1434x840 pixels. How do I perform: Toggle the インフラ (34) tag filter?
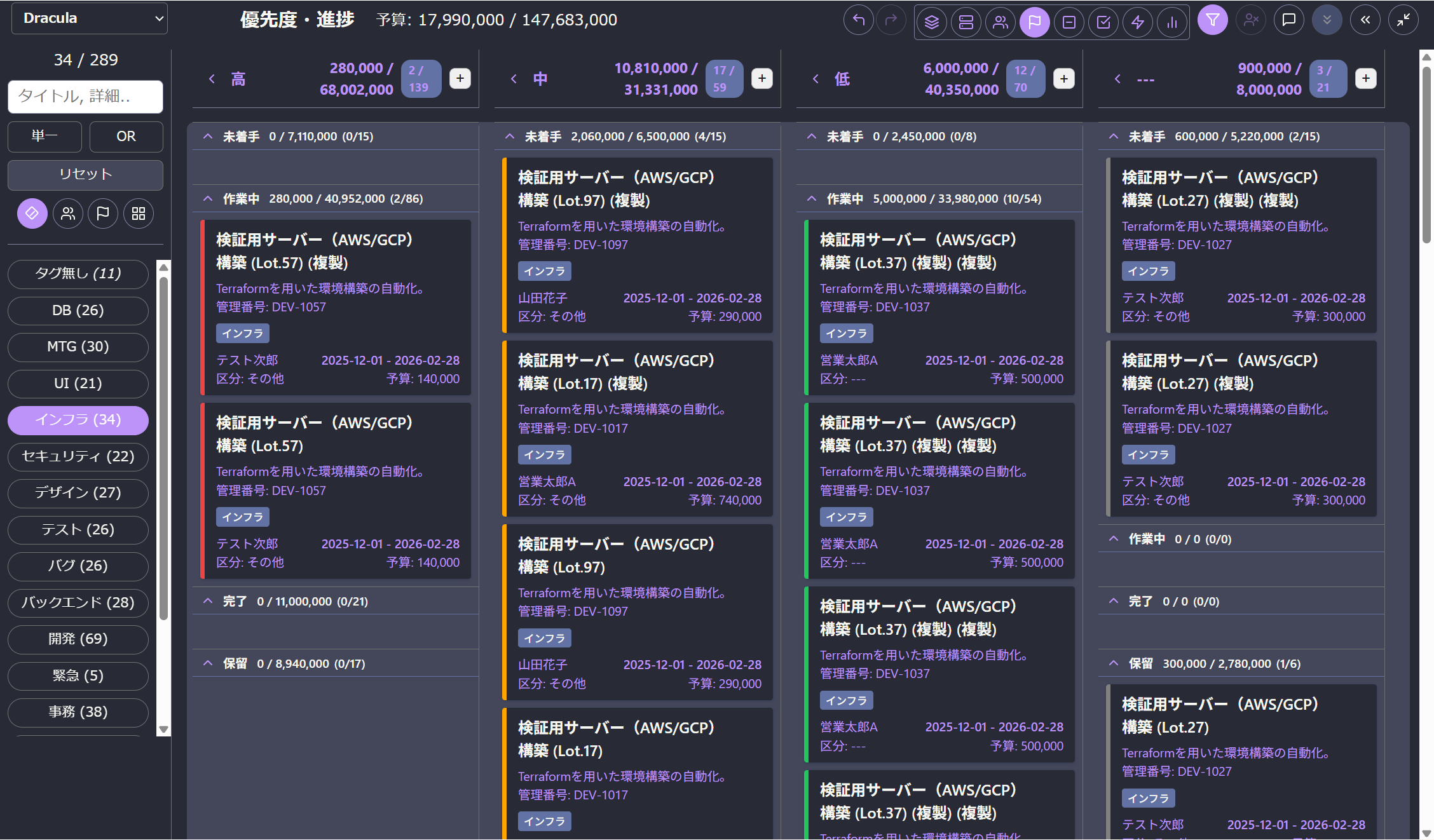(x=78, y=420)
